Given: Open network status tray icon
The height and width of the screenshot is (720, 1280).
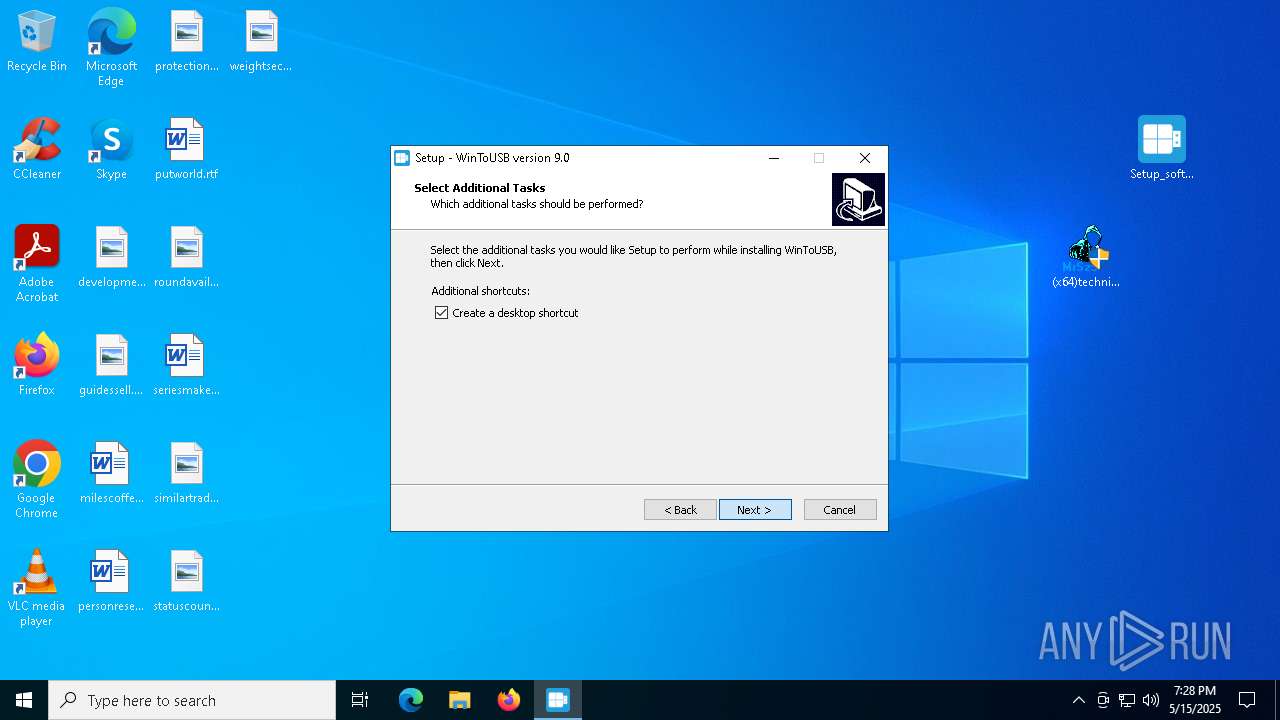Looking at the screenshot, I should [1127, 700].
